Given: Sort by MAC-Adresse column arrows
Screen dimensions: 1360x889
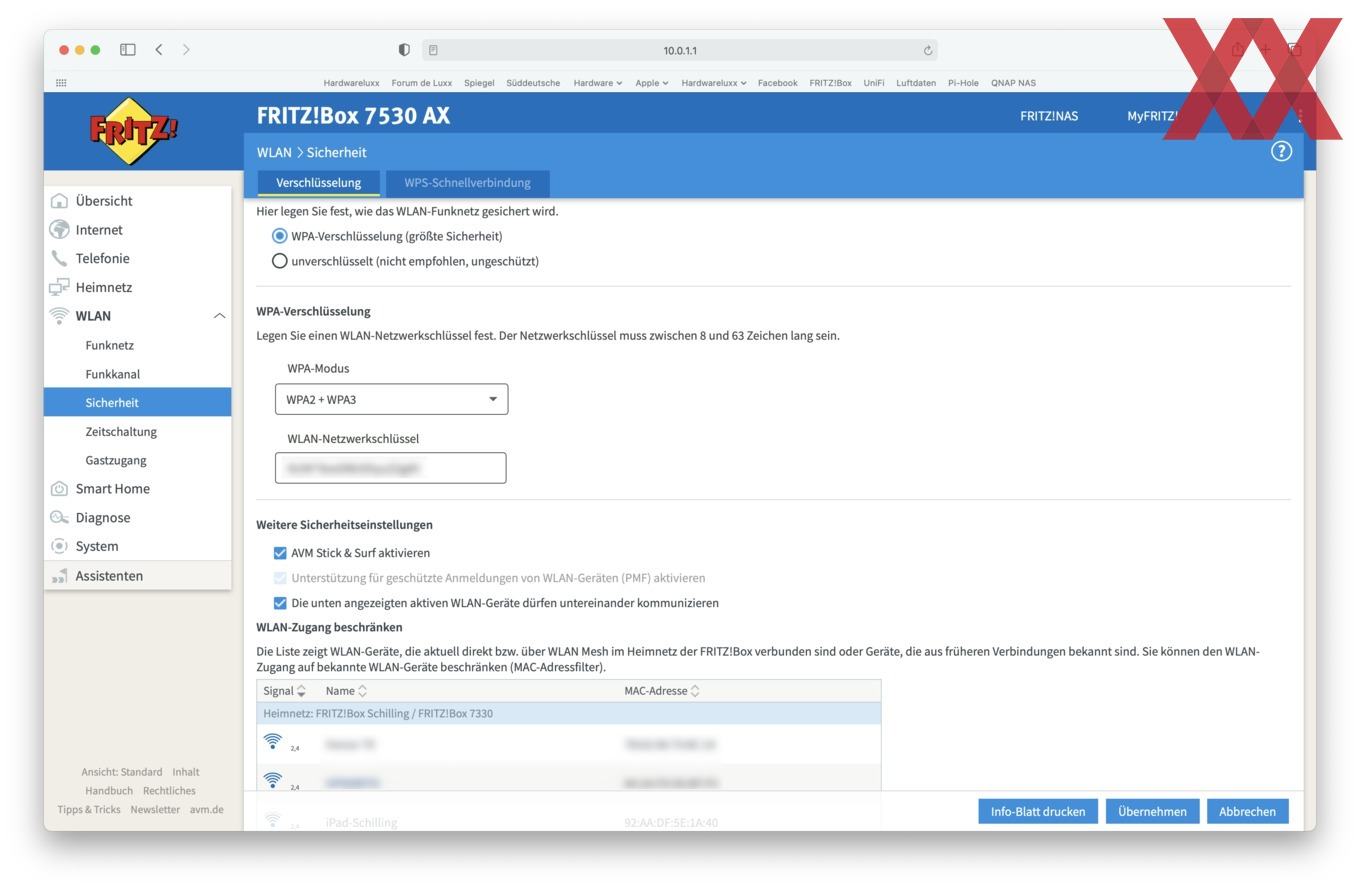Looking at the screenshot, I should 695,691.
